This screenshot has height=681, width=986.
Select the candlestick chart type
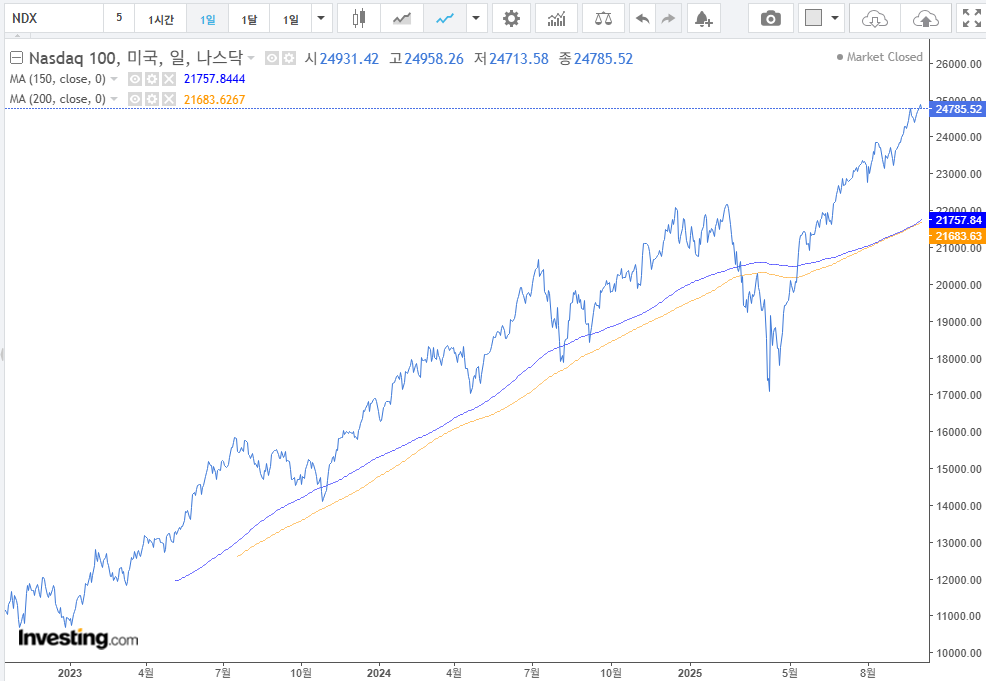click(358, 18)
